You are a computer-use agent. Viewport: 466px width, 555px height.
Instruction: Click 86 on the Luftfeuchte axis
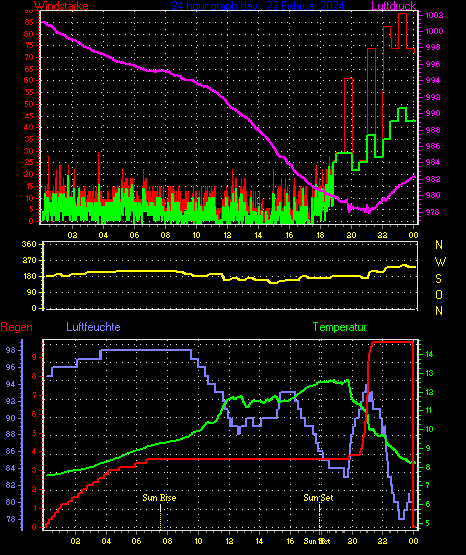pos(11,451)
